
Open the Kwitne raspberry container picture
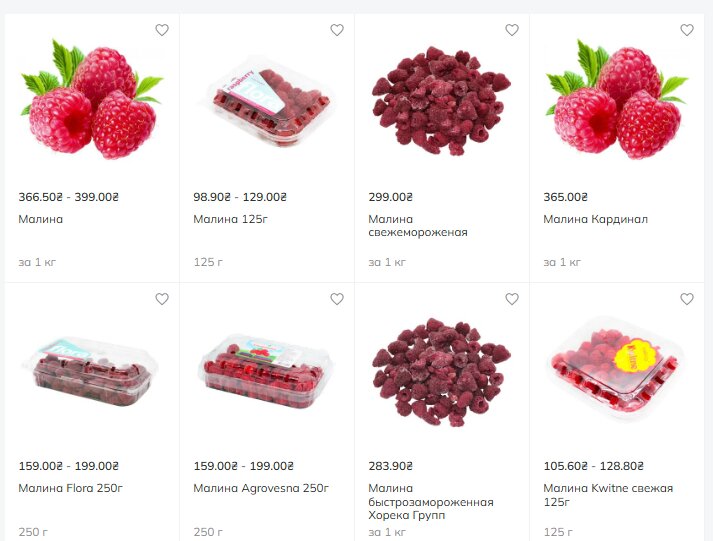(x=617, y=366)
